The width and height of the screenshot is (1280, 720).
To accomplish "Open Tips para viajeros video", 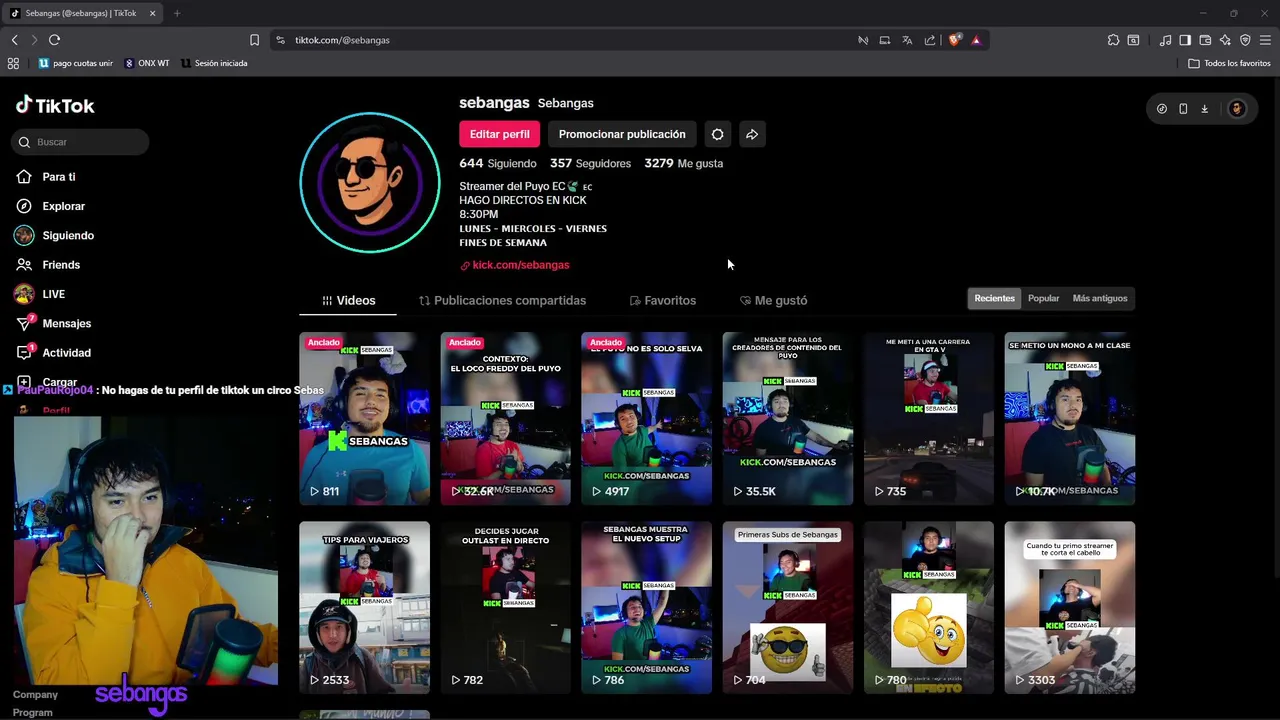I will click(x=364, y=607).
